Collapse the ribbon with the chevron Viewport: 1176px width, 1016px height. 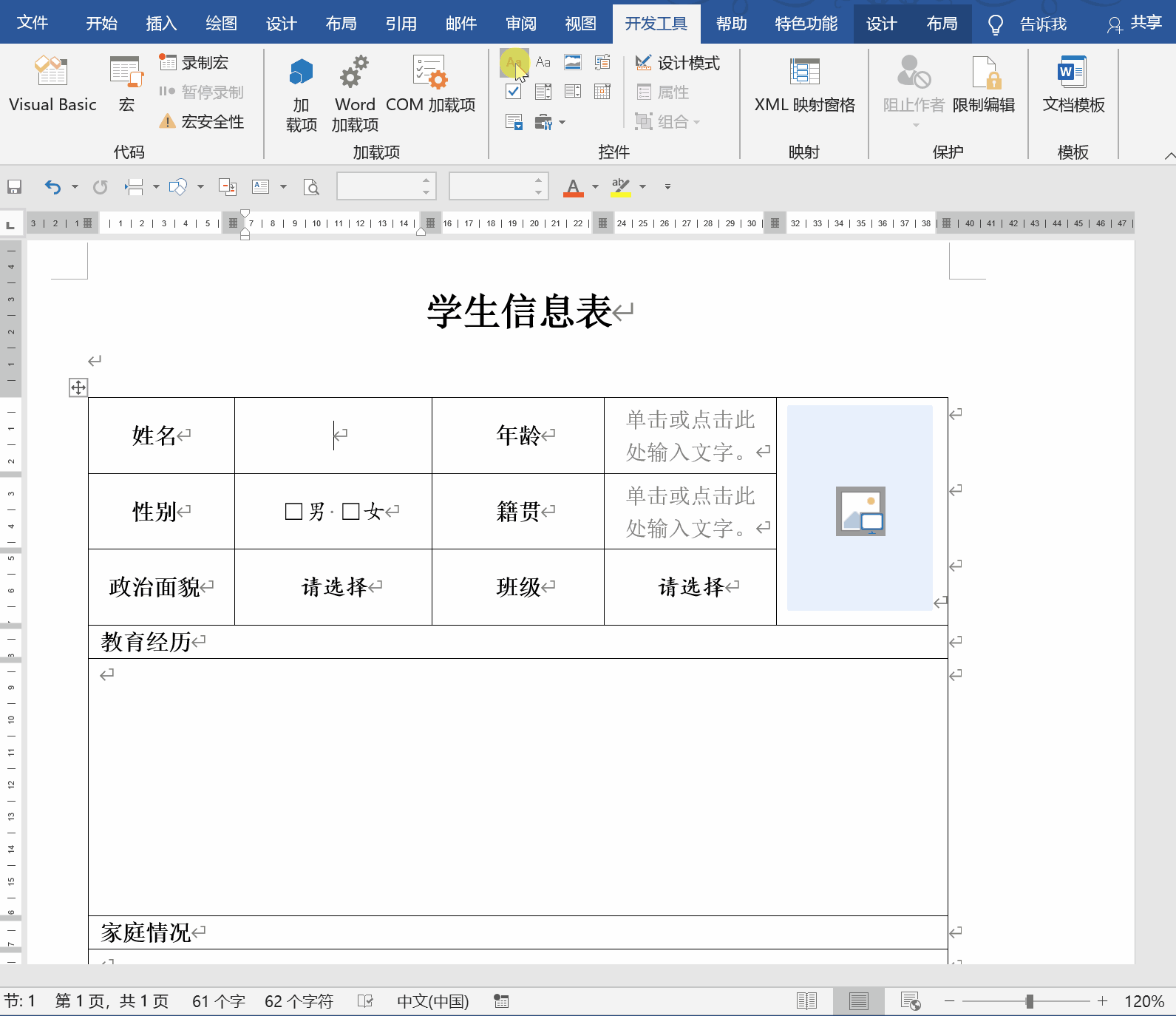[x=1169, y=155]
